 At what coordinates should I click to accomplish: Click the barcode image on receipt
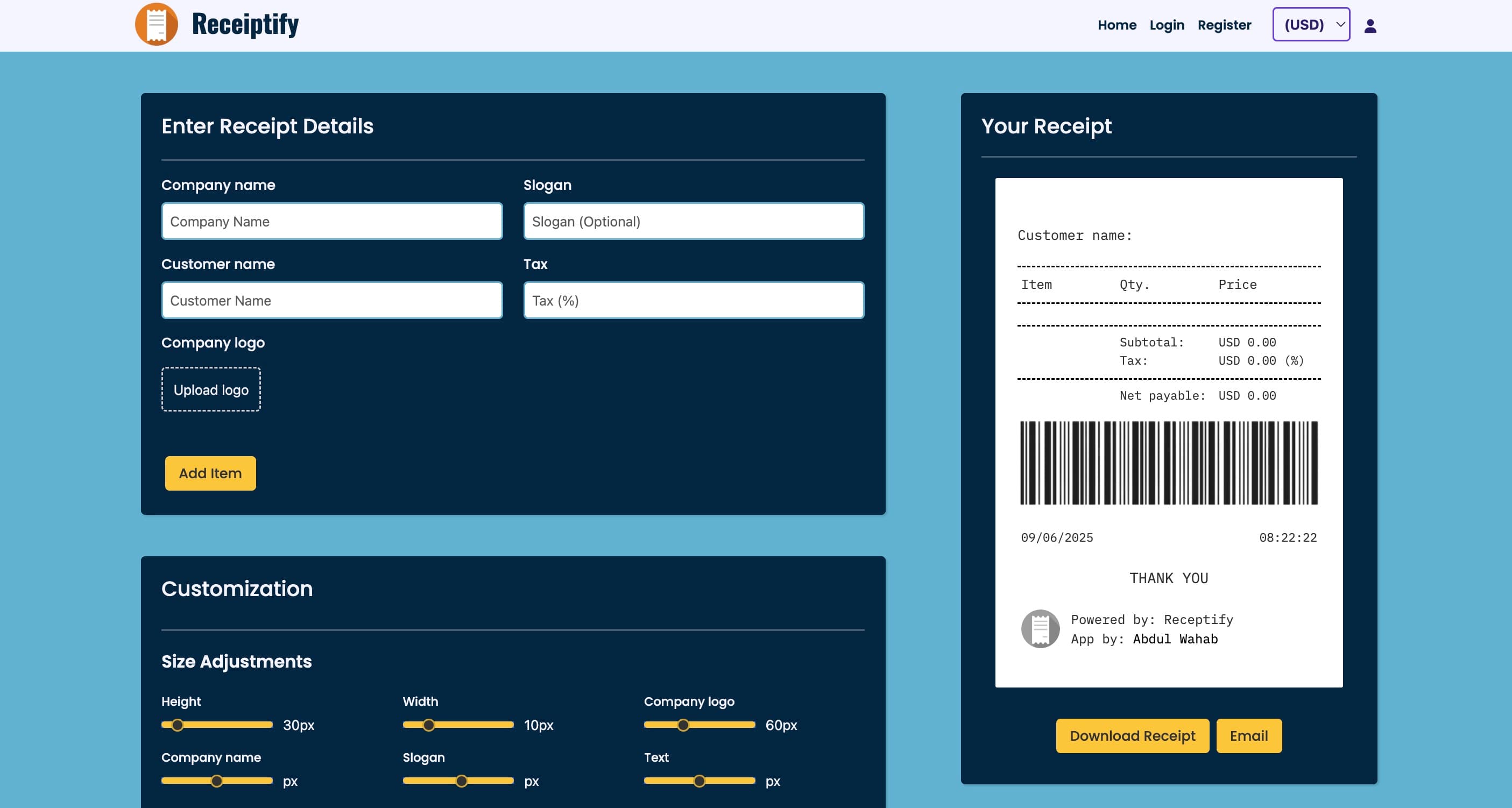[x=1169, y=463]
